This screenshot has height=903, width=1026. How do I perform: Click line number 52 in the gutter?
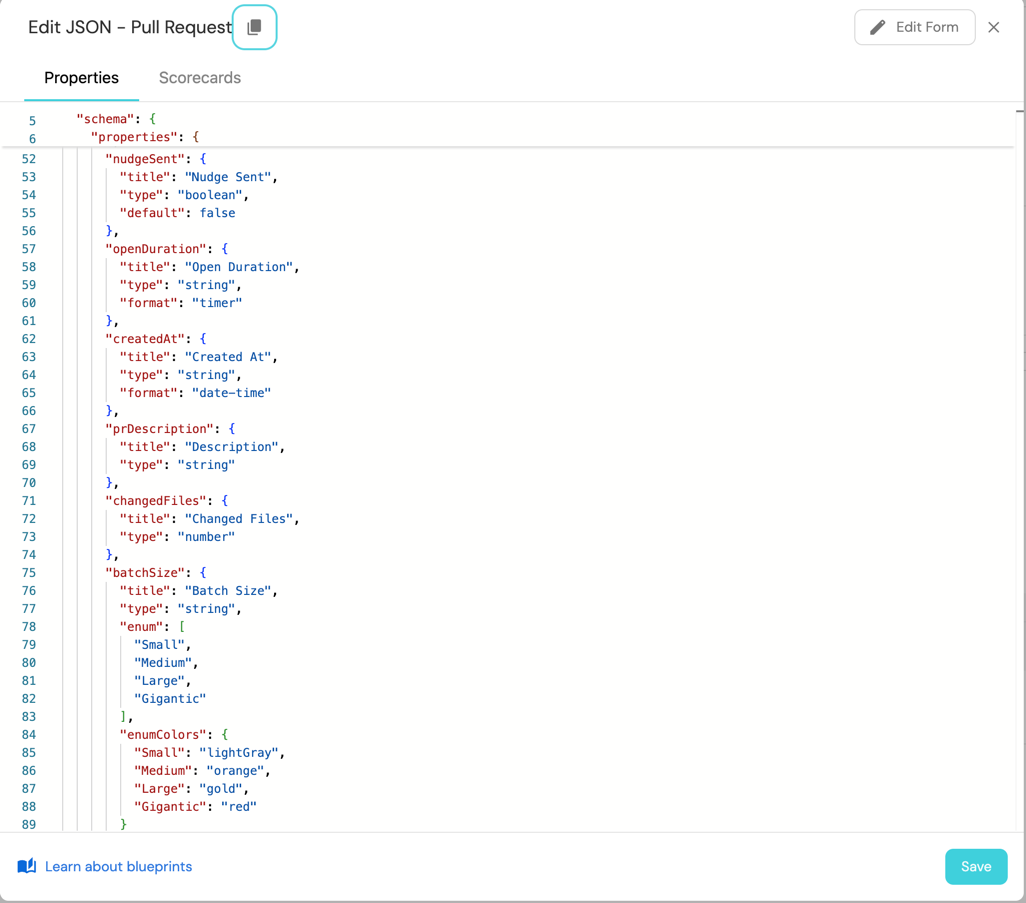(29, 159)
